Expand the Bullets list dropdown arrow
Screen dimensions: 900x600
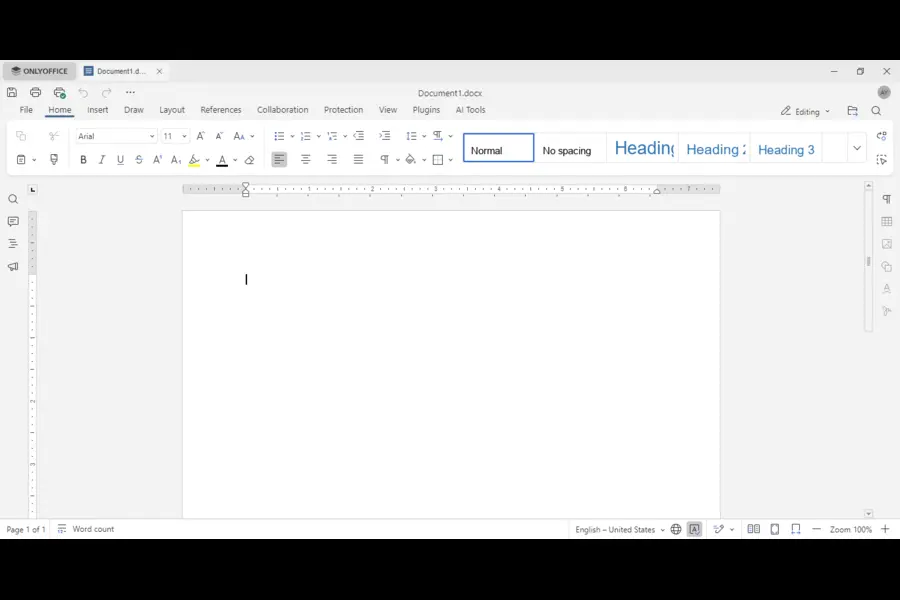coord(292,137)
